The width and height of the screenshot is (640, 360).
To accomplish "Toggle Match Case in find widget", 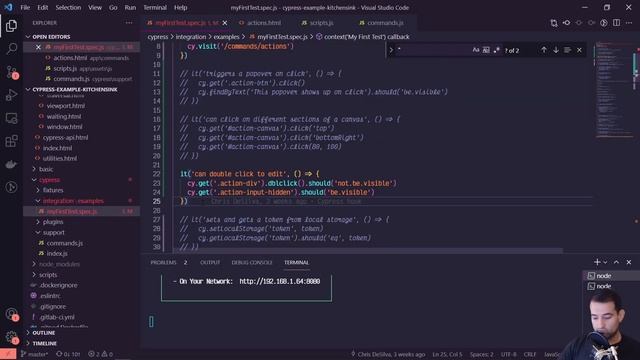I will coord(476,50).
